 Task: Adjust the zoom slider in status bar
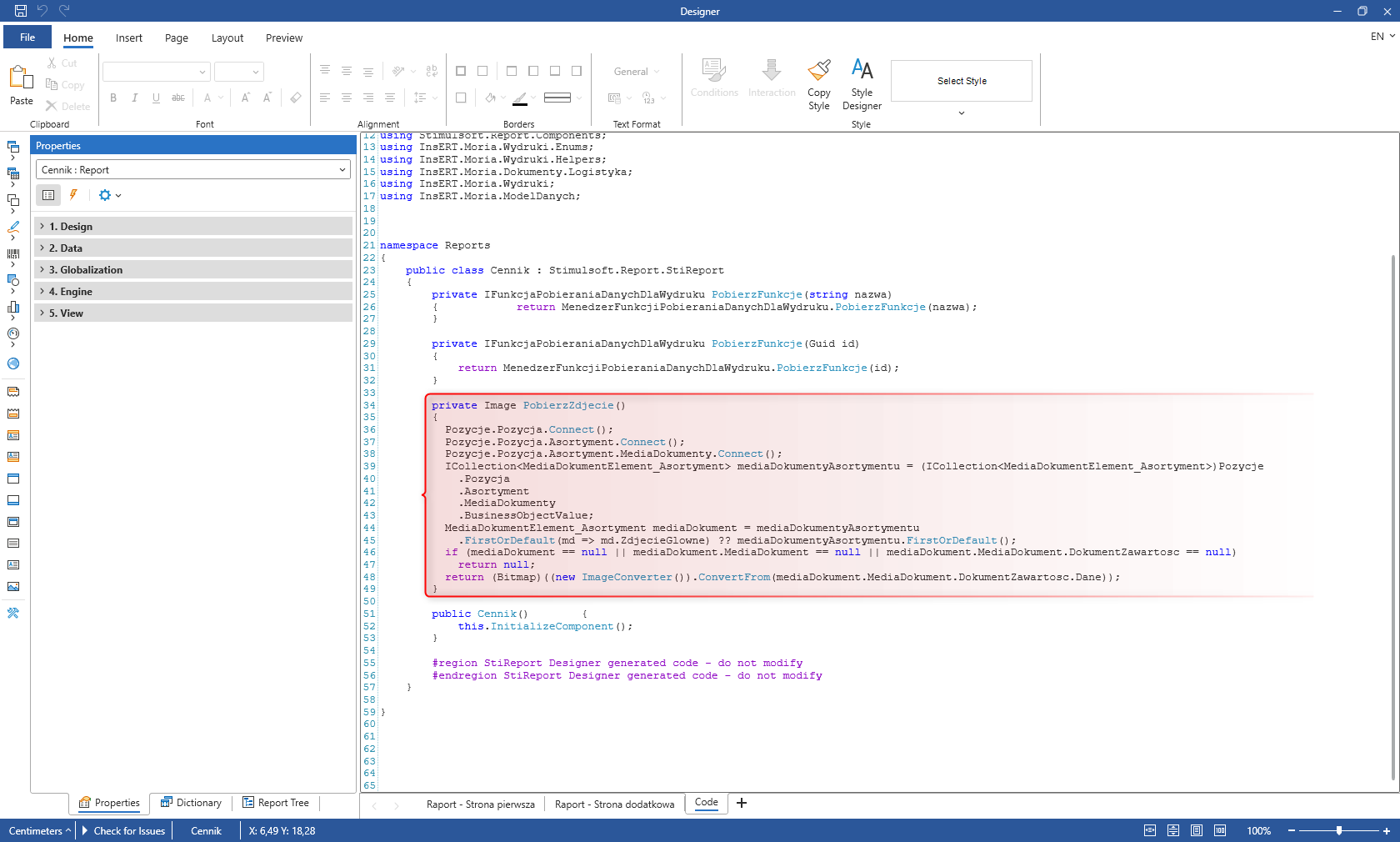1338,830
